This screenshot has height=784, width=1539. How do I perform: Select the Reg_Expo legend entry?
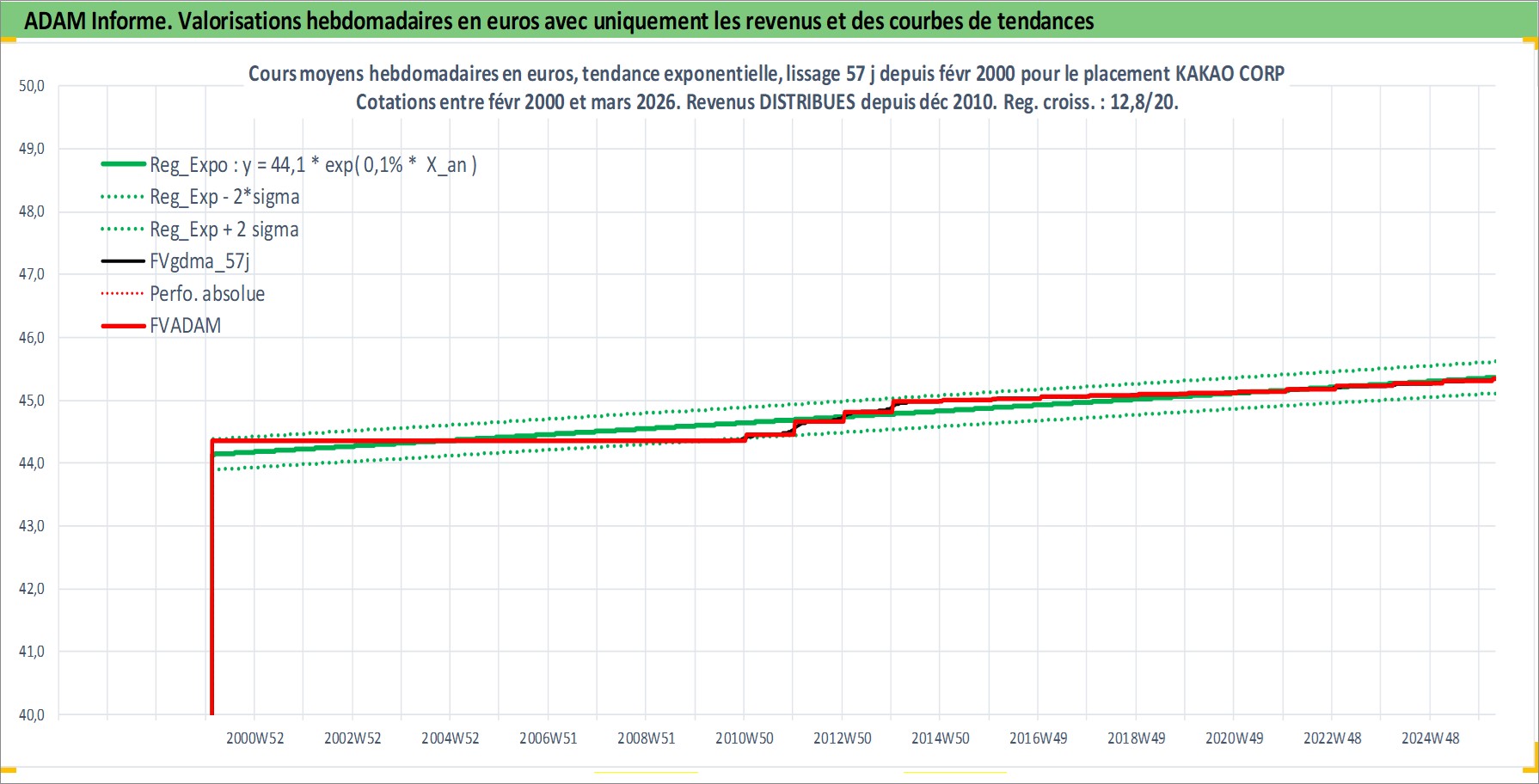click(289, 164)
